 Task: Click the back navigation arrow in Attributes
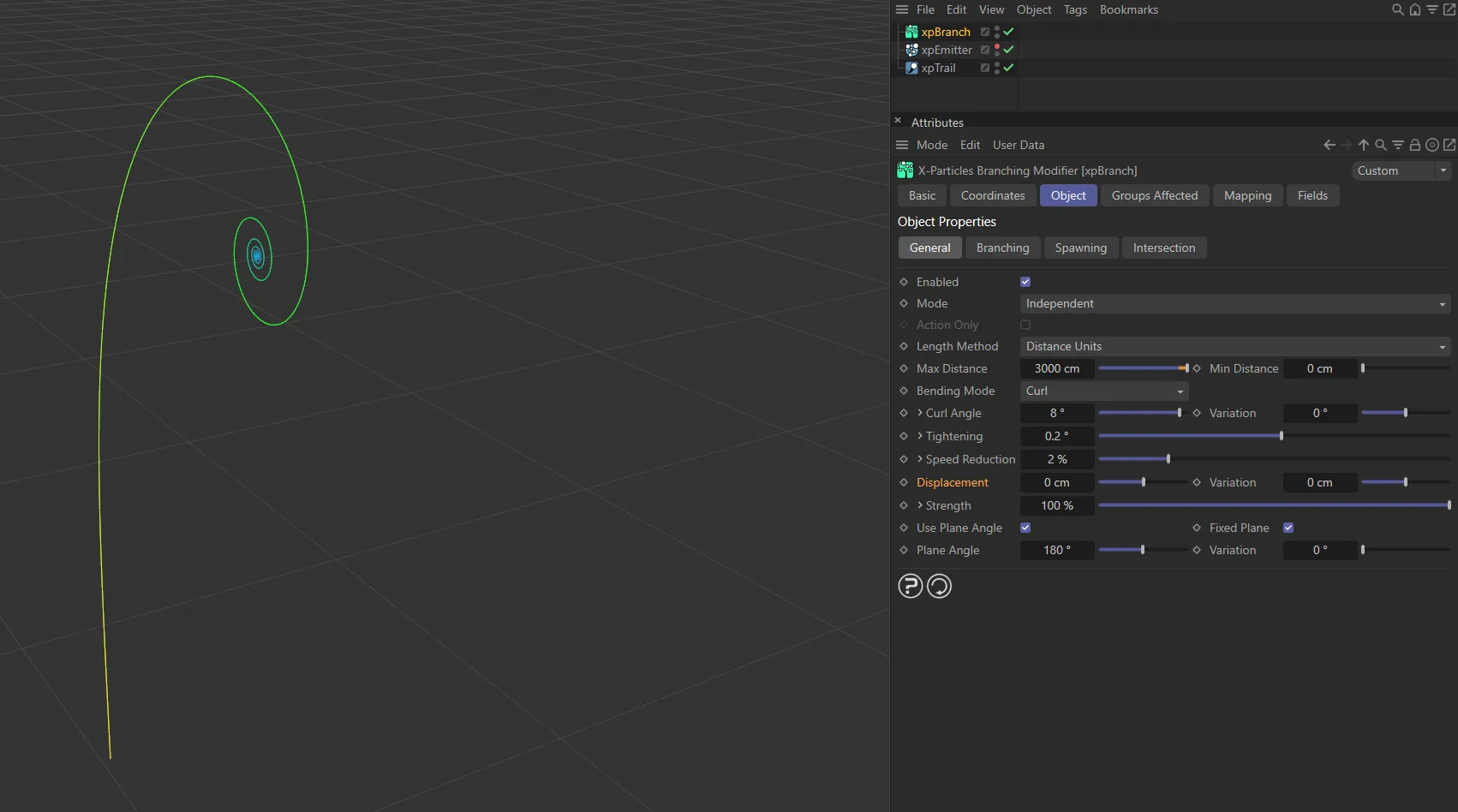click(1329, 145)
